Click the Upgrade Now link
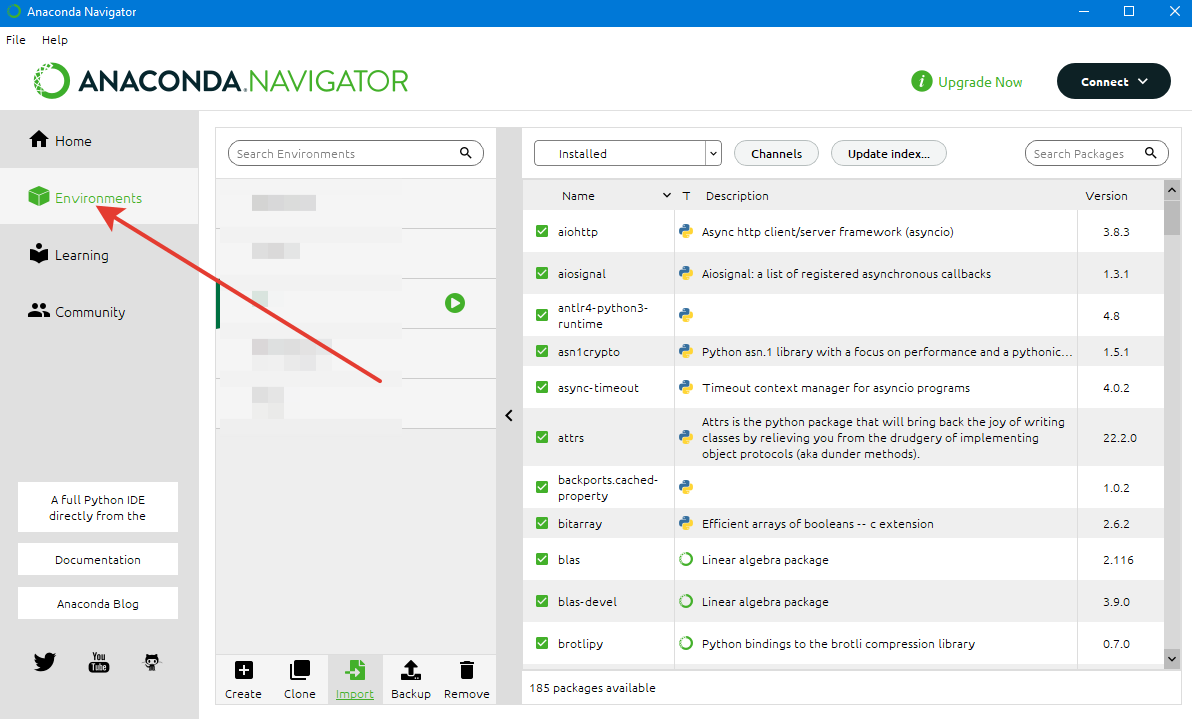The width and height of the screenshot is (1192, 719). coord(980,82)
